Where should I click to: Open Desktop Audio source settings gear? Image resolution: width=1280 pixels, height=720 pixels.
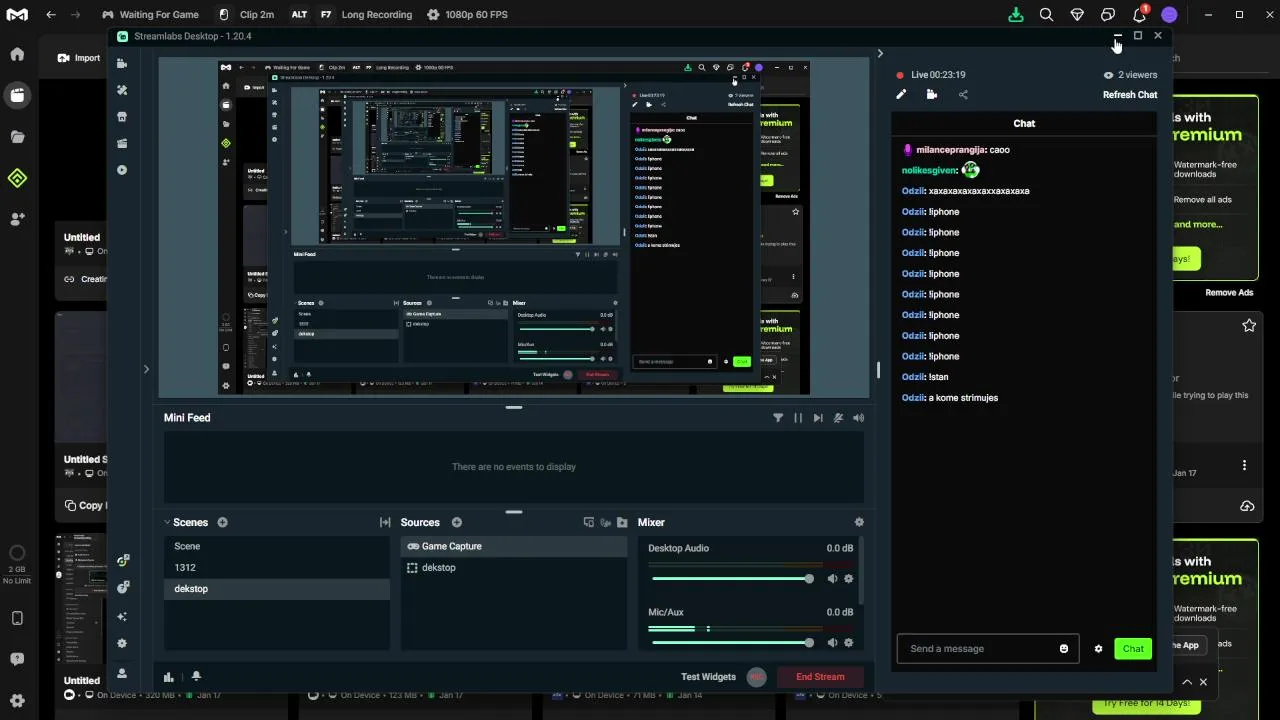(849, 579)
